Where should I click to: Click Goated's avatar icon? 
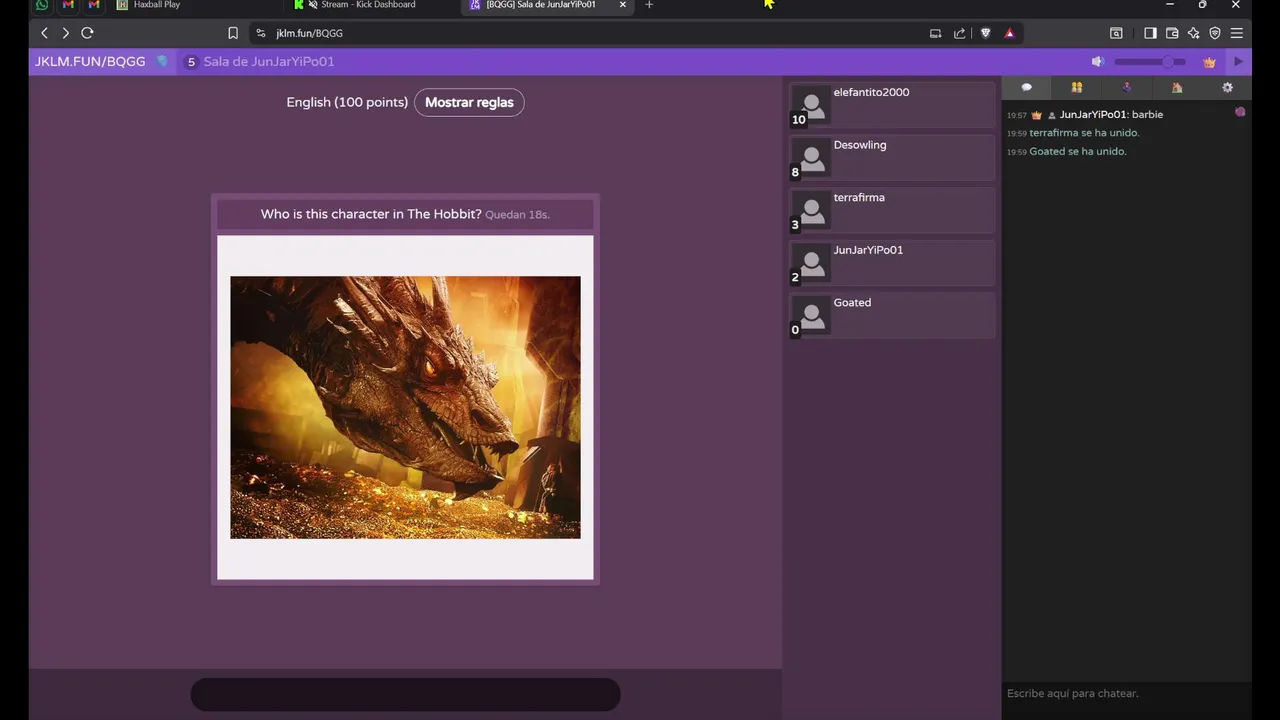812,315
